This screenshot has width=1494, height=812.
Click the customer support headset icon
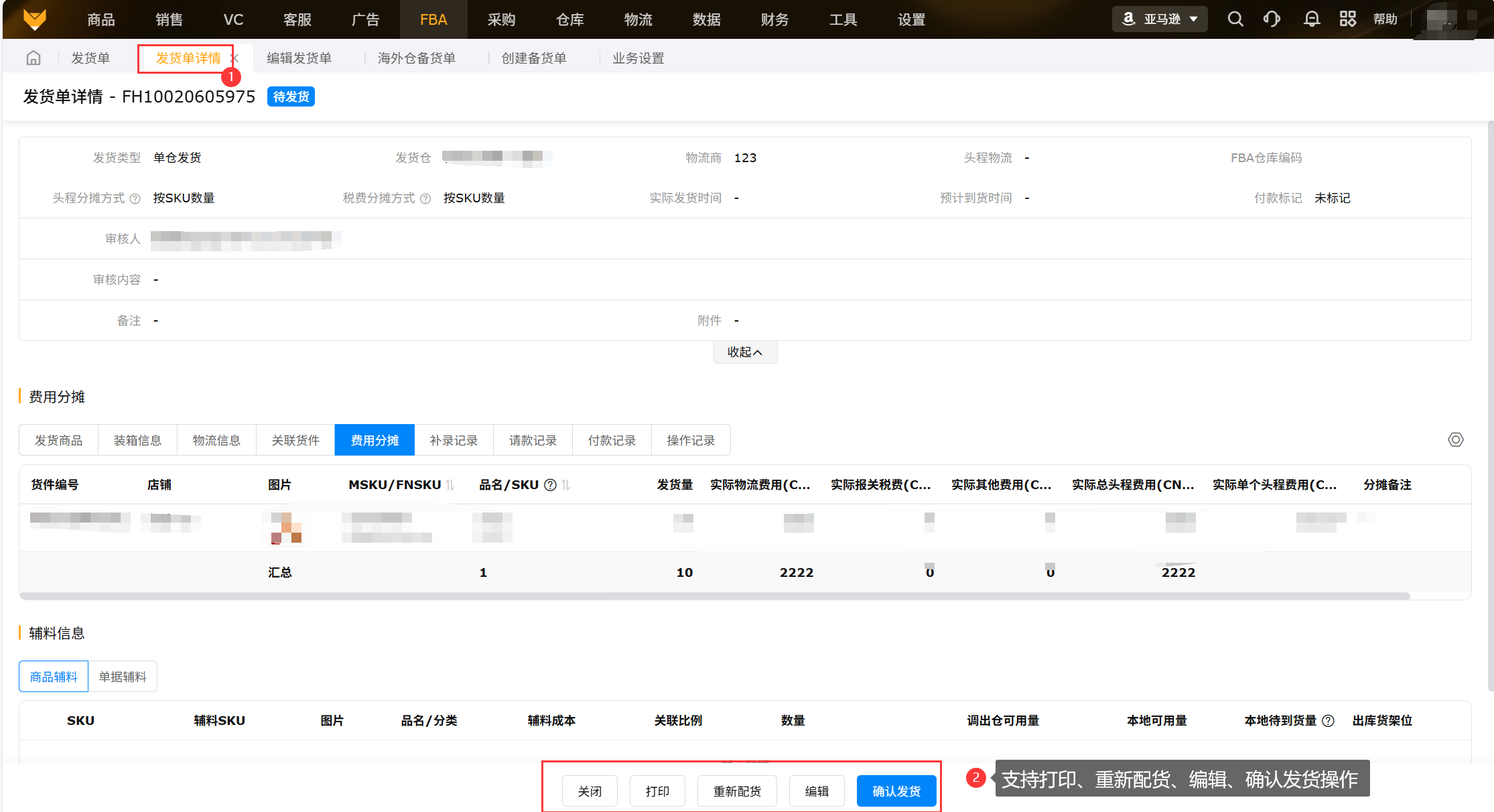tap(1272, 19)
